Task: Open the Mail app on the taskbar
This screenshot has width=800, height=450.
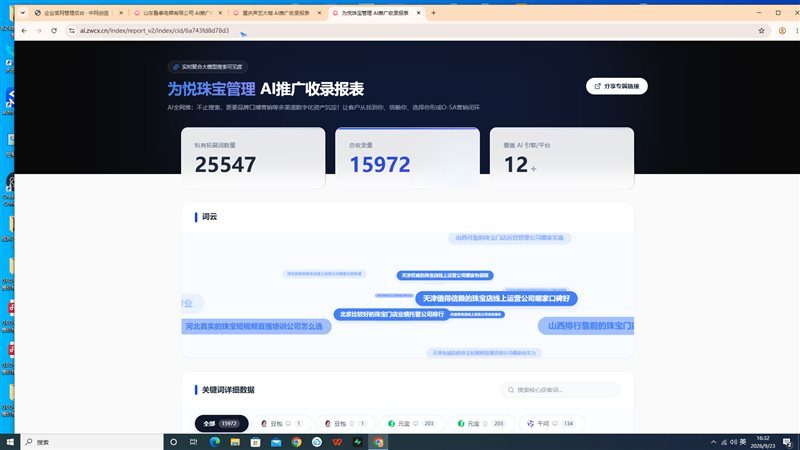Action: (276, 442)
